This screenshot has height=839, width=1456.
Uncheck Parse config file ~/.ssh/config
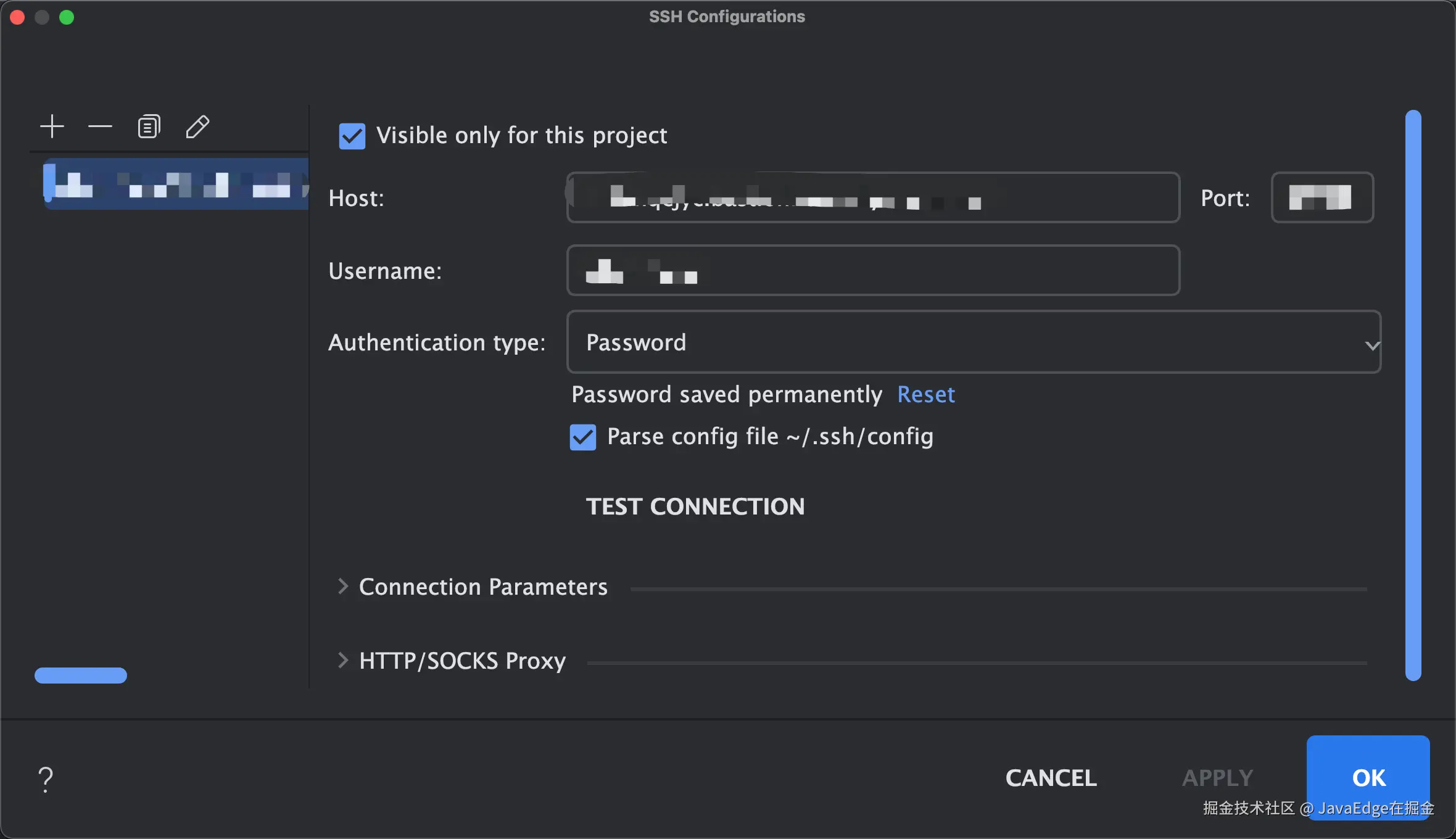(583, 437)
